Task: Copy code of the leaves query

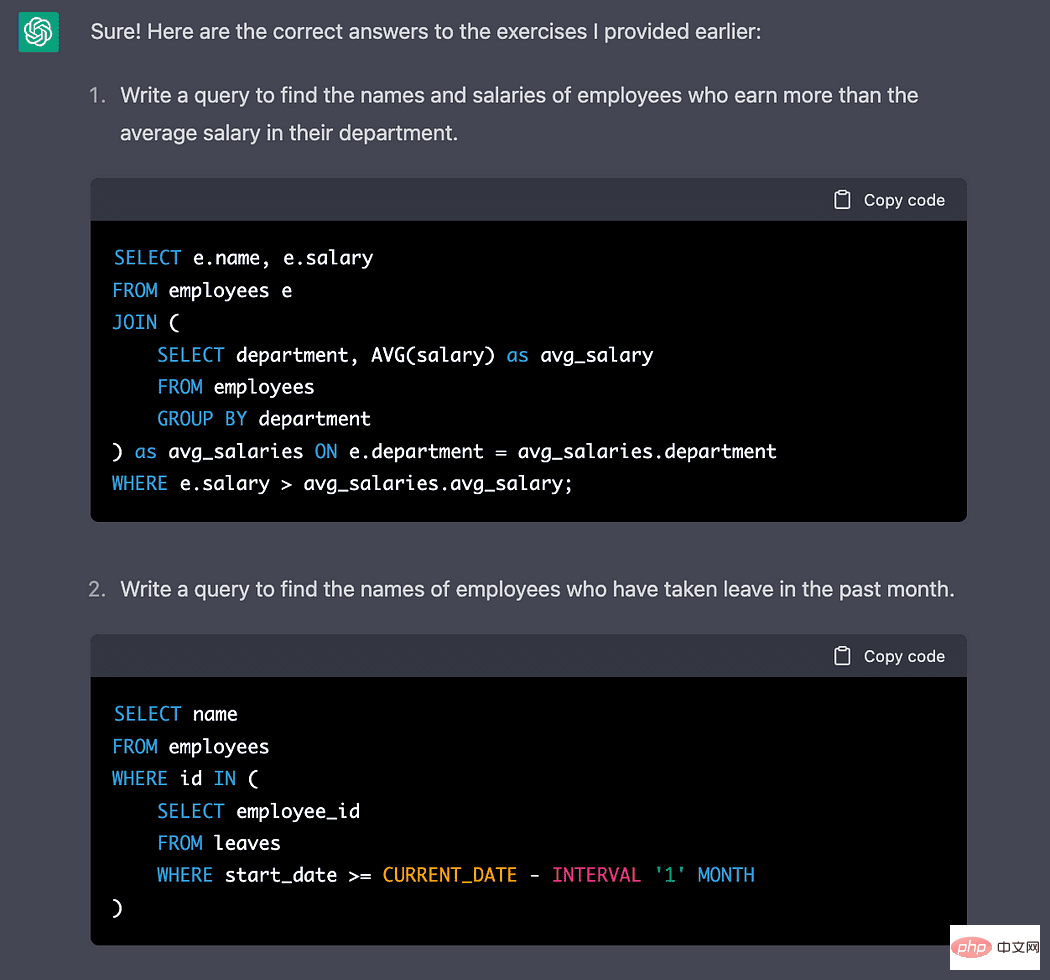Action: pyautogui.click(x=889, y=656)
